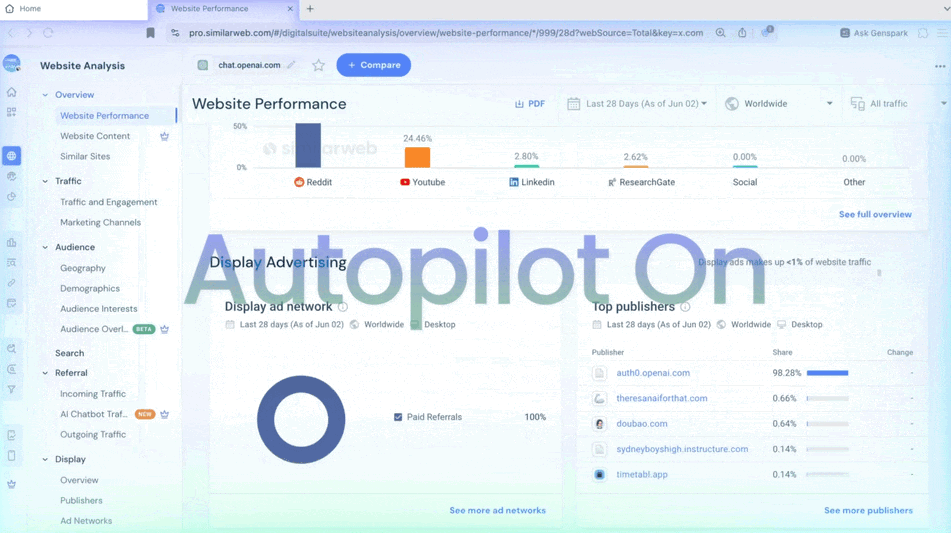This screenshot has height=533, width=951.
Task: Select Website Performance in sidebar
Action: [x=104, y=116]
